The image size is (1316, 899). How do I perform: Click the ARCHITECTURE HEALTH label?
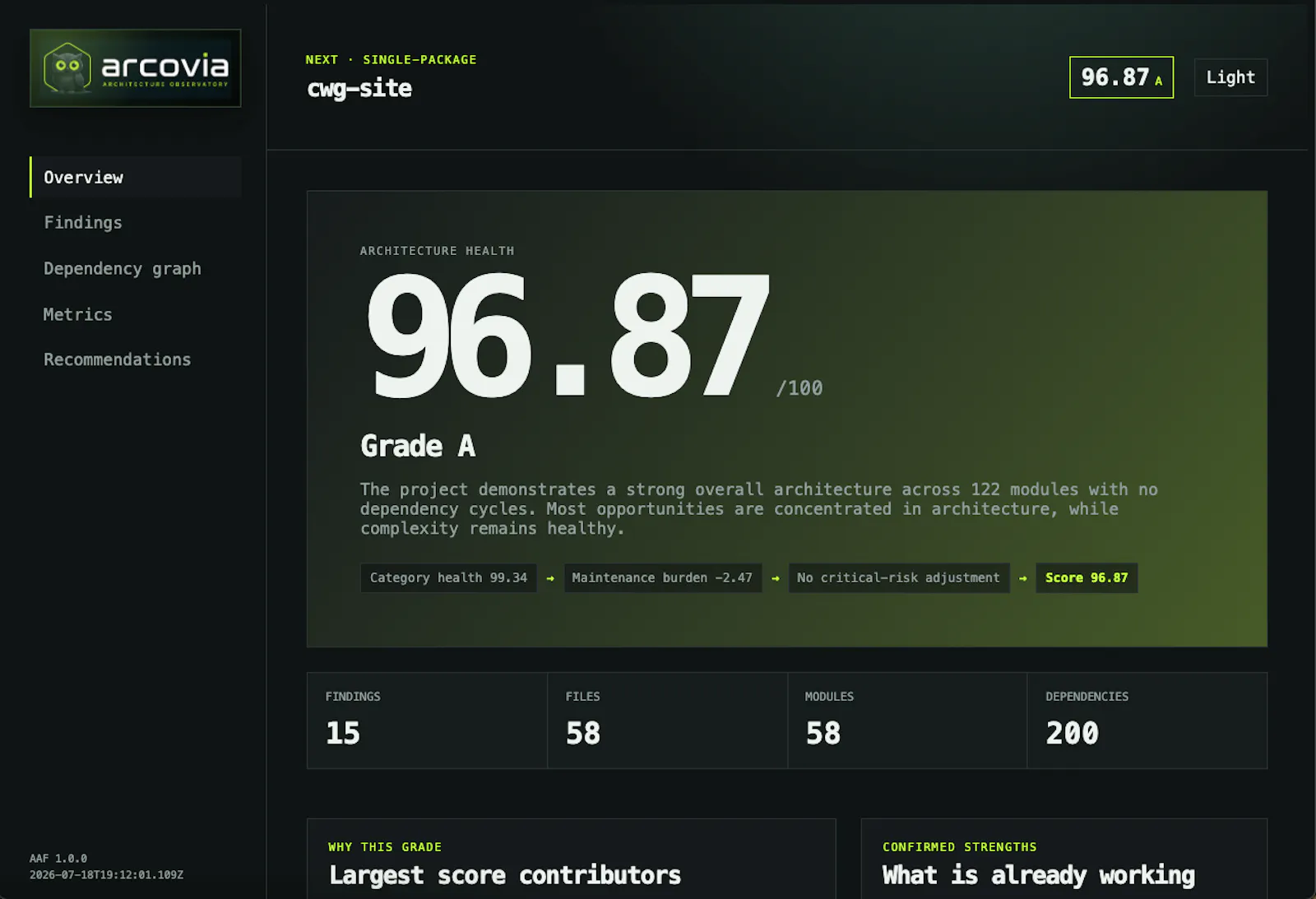coord(437,251)
